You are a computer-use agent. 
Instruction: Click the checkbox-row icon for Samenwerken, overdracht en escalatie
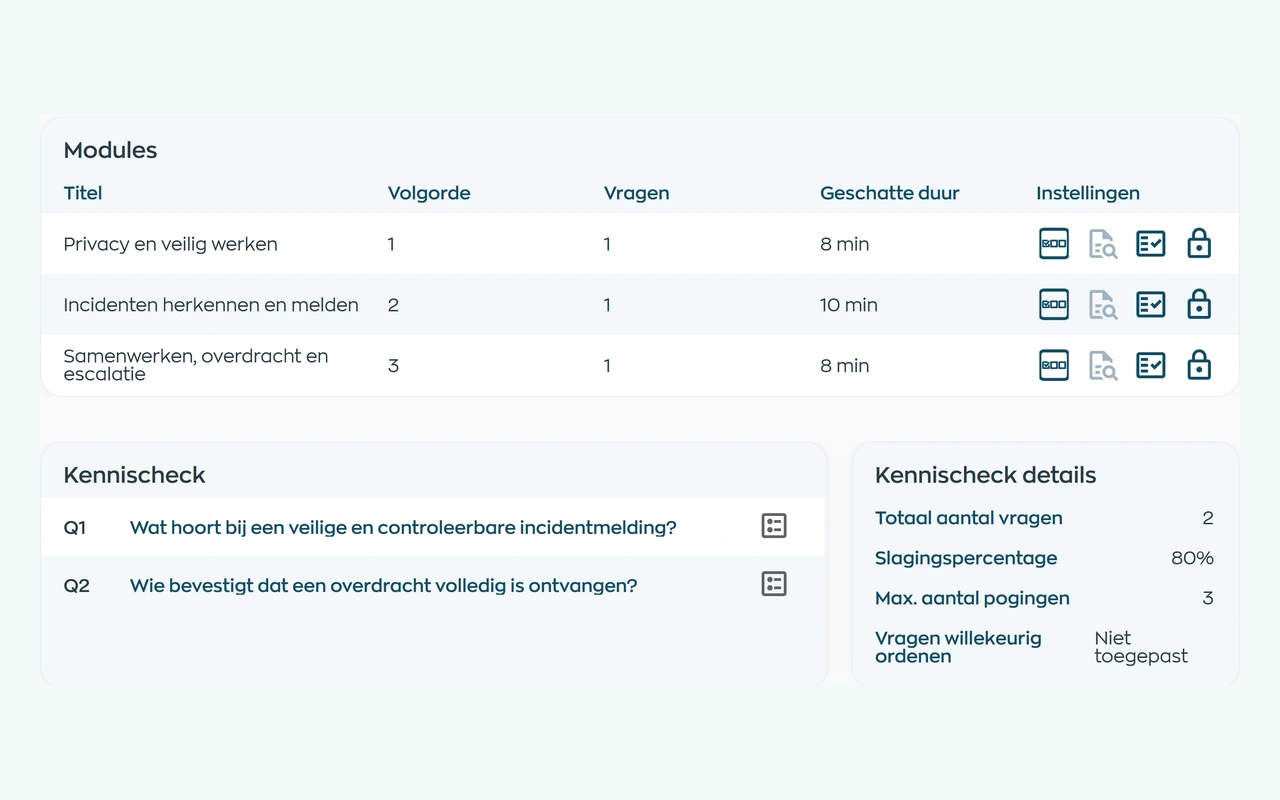point(1054,366)
